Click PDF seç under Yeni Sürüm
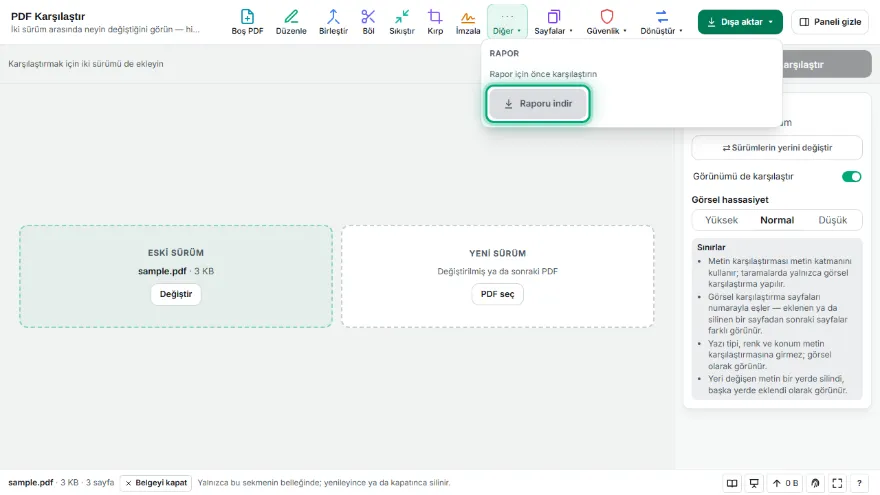Screen dimensions: 880x495 coord(497,294)
